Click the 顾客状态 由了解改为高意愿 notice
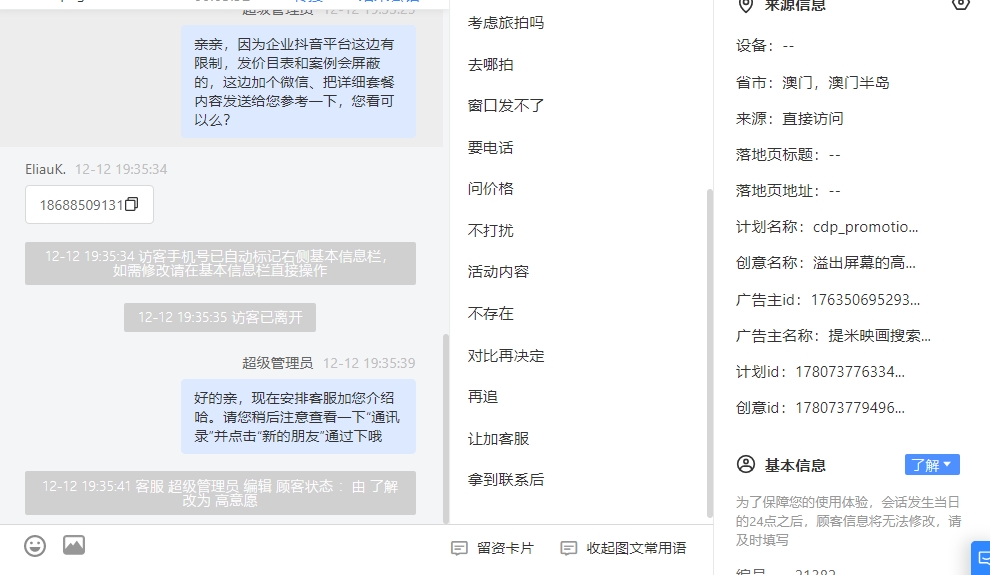The image size is (990, 575). (x=220, y=493)
